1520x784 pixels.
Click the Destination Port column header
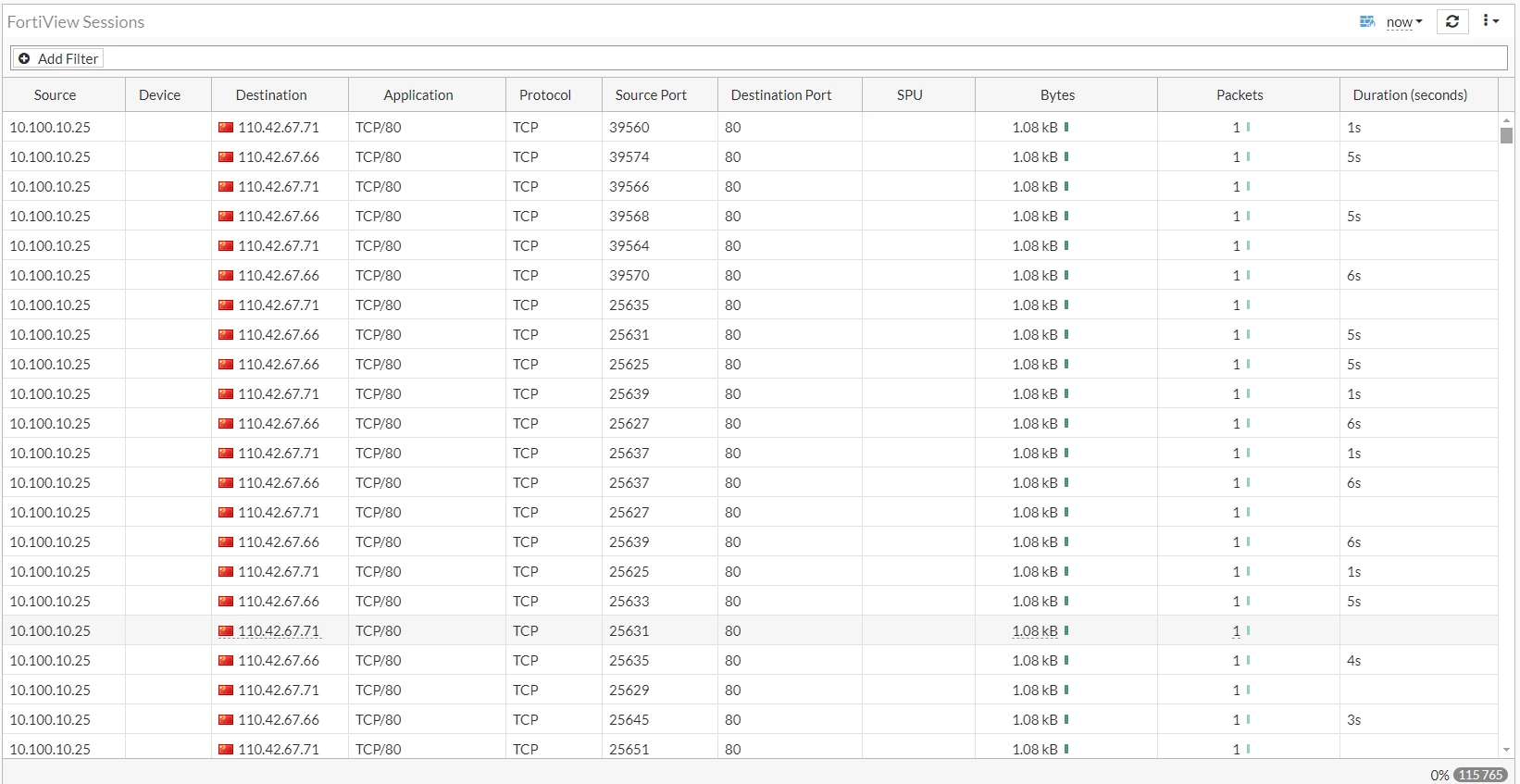point(781,95)
